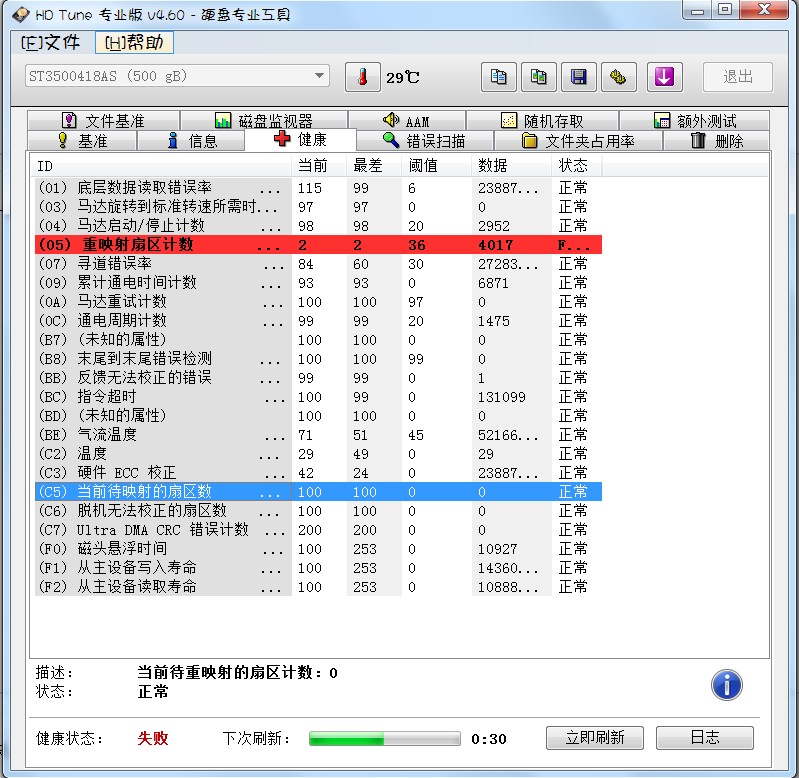Select highlighted row (C5) 当前待映射的扇区数
This screenshot has height=778, width=799.
318,492
